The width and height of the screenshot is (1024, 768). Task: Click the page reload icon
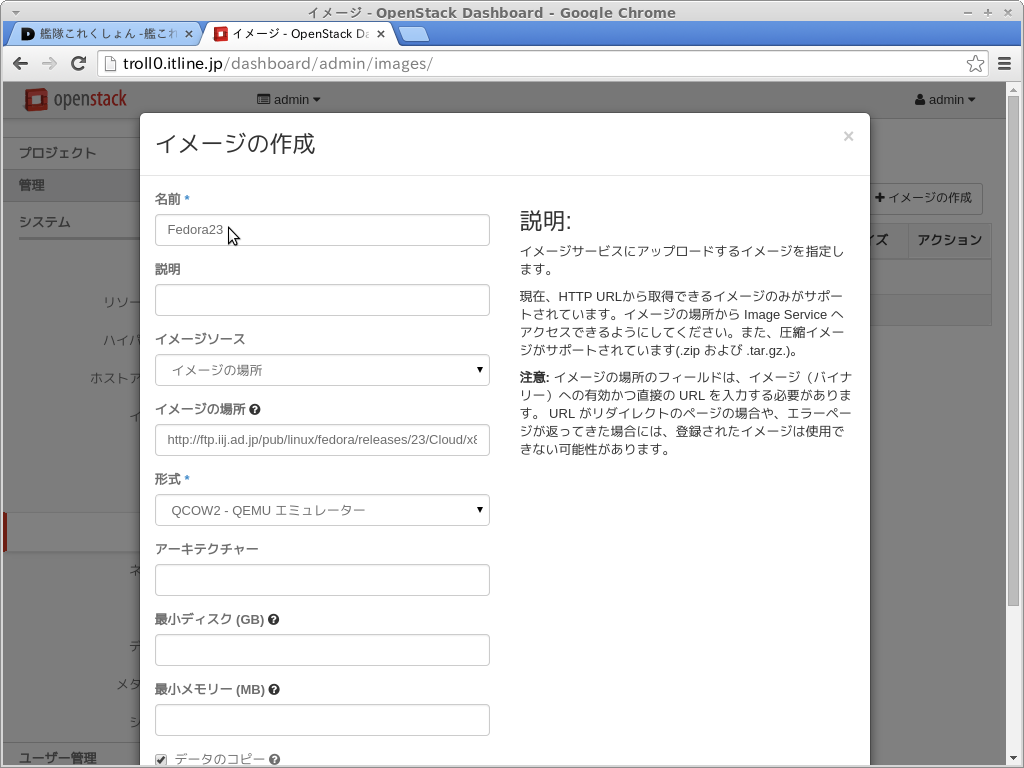[x=78, y=64]
